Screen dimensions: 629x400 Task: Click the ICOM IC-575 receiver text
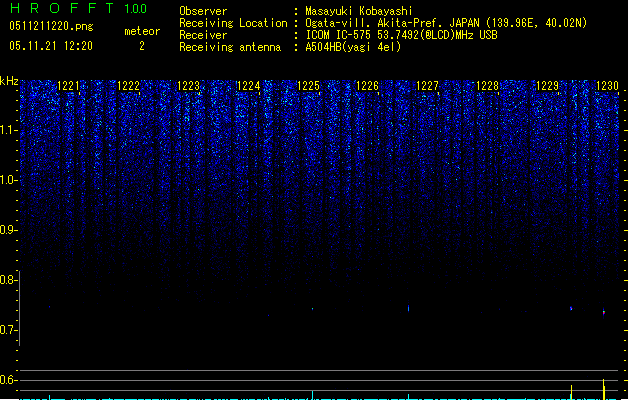click(x=402, y=35)
